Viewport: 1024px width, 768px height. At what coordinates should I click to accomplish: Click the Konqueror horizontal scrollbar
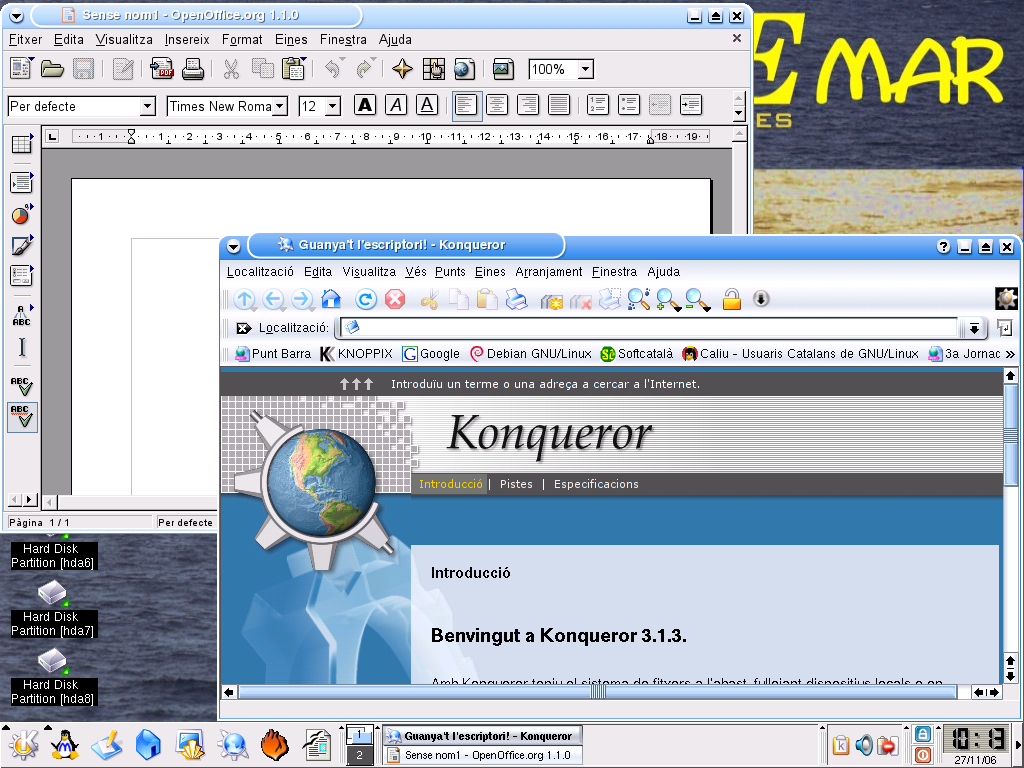click(598, 692)
